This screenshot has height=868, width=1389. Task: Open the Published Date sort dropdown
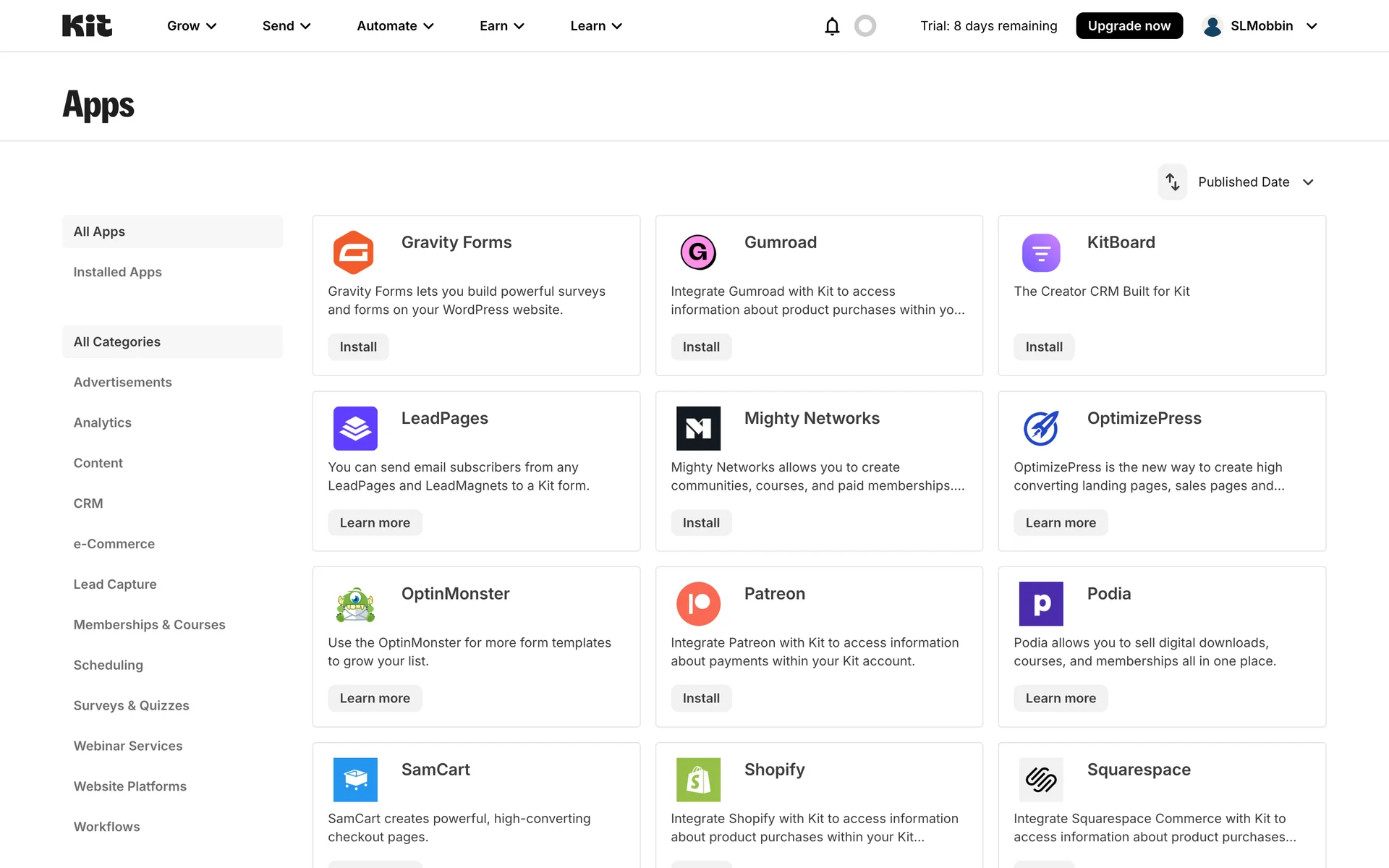[x=1255, y=182]
